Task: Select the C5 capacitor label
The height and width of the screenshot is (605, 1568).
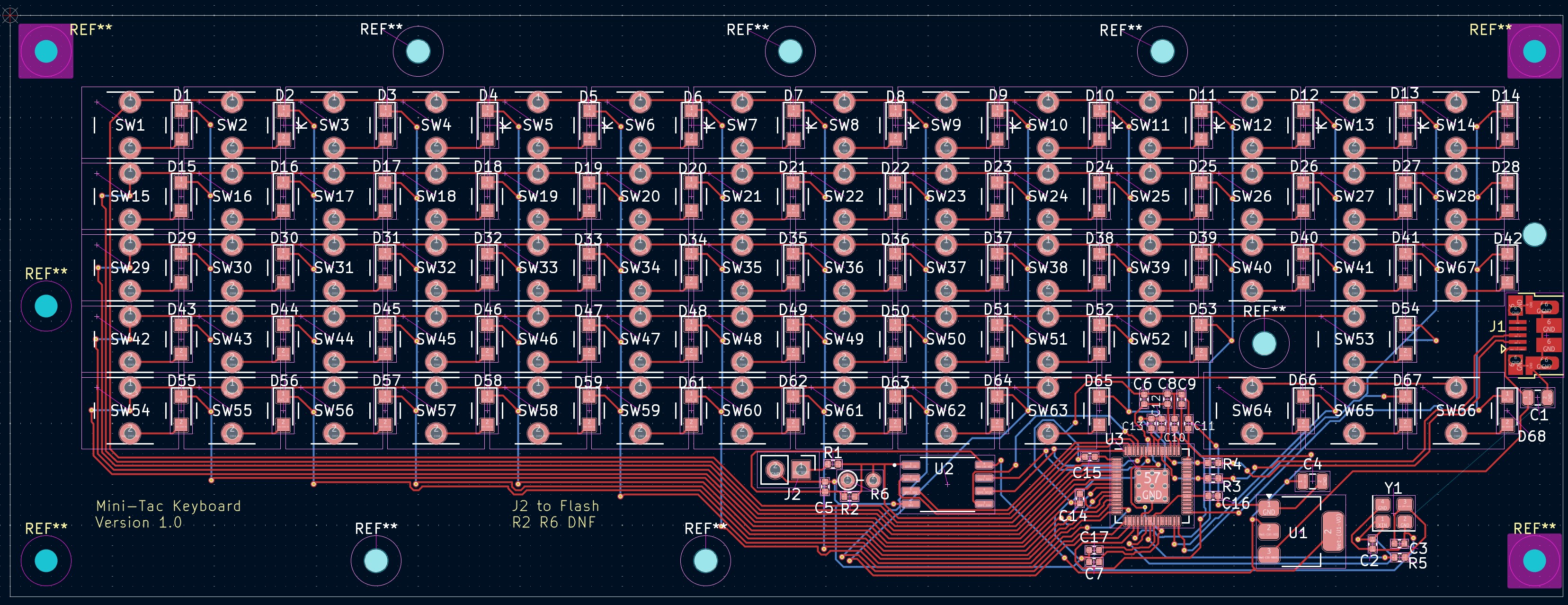Action: tap(824, 507)
